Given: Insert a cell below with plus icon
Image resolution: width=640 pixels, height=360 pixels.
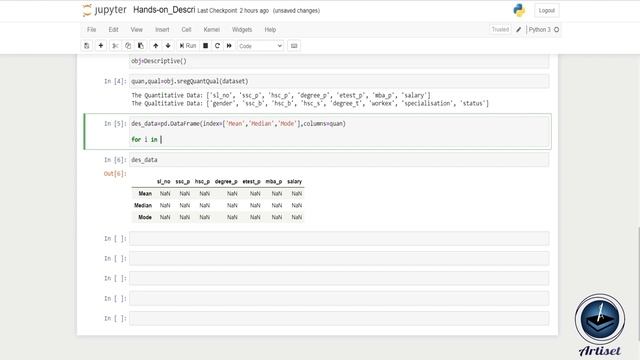Looking at the screenshot, I should pos(101,46).
